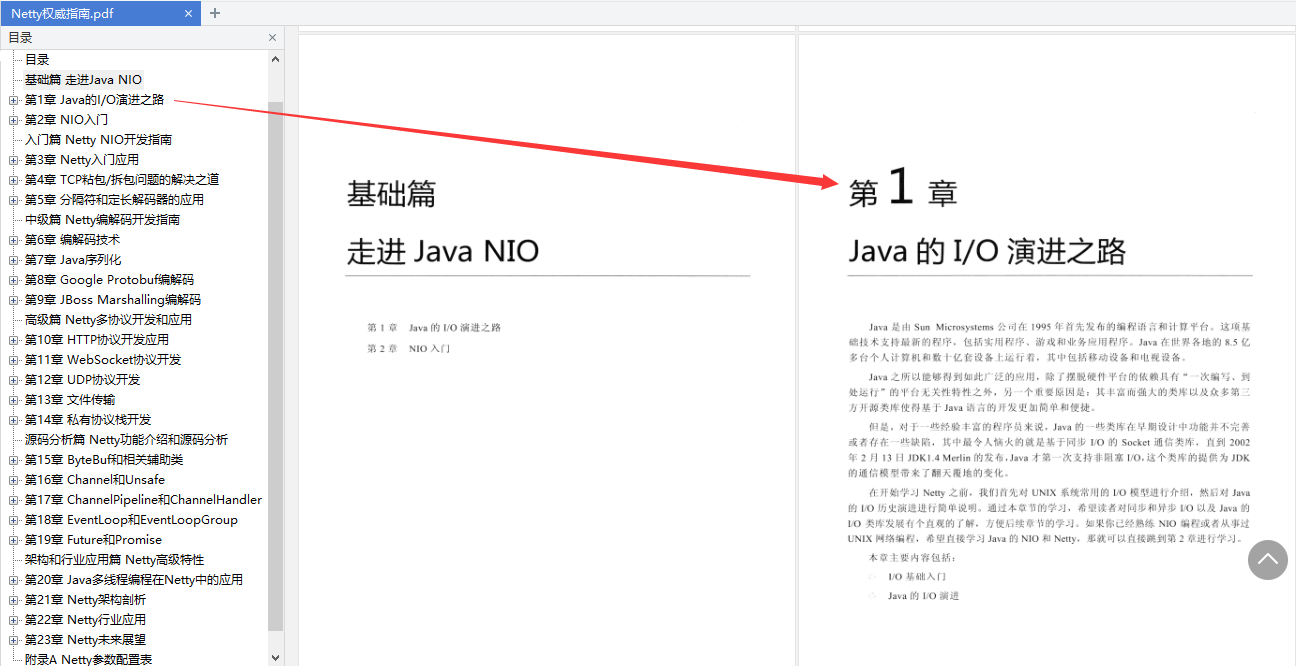The height and width of the screenshot is (666, 1296).
Task: Close the 目录 sidebar panel
Action: tap(272, 38)
